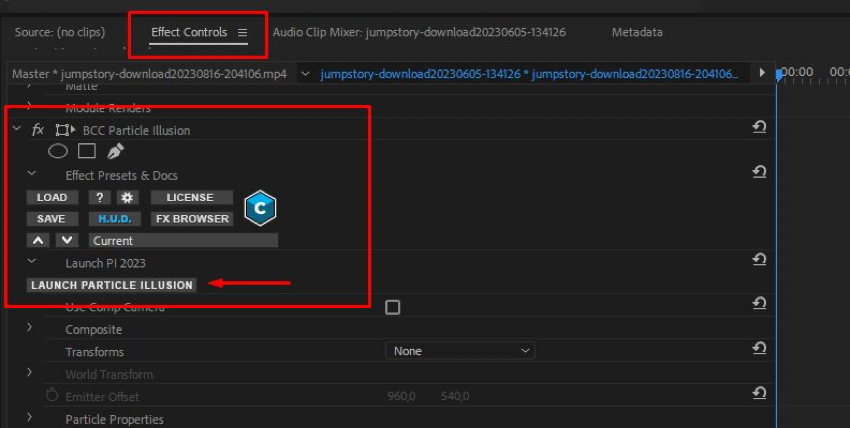
Task: Click the Composite label
Action: (x=93, y=330)
